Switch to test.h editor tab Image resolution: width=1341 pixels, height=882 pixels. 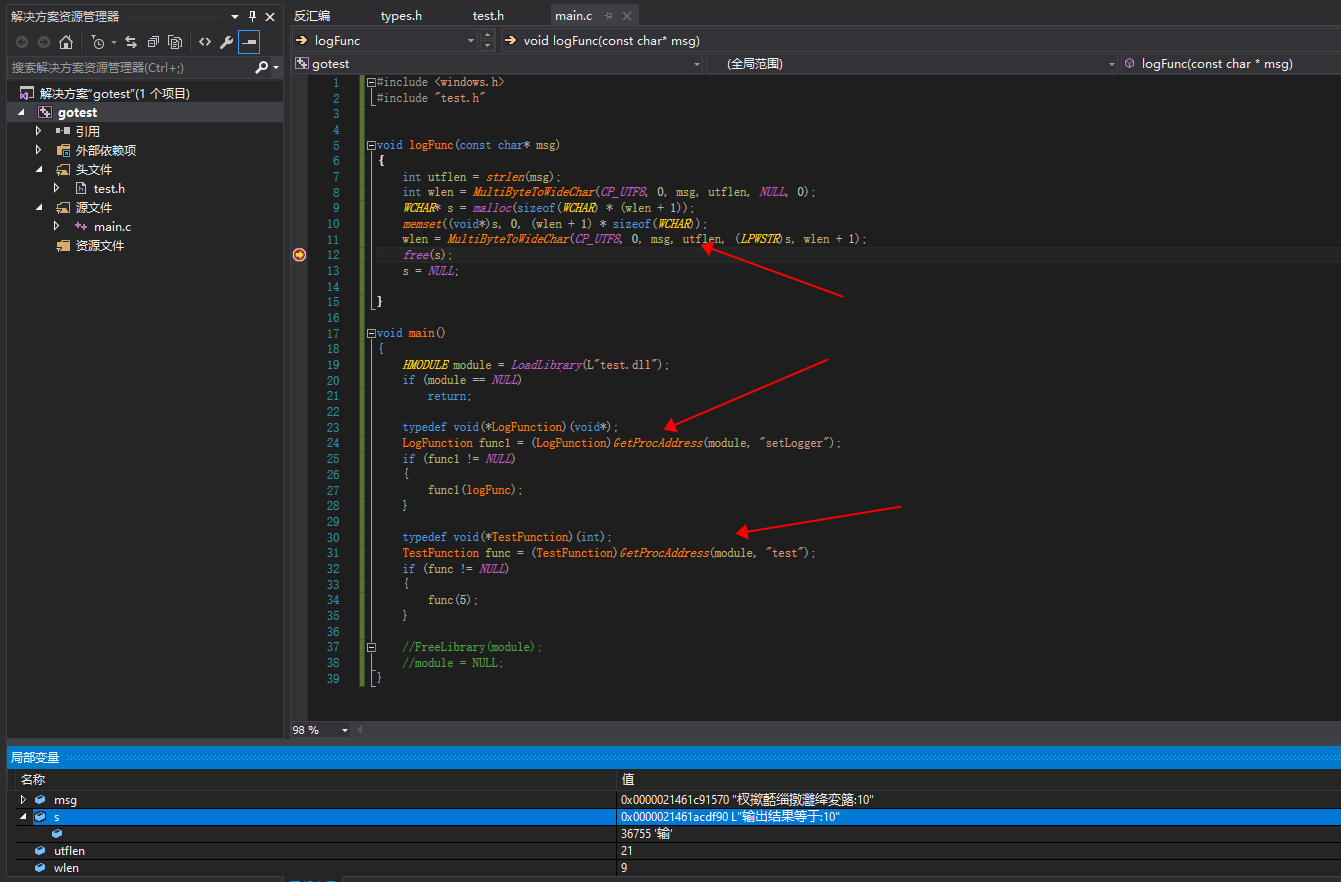(x=488, y=15)
